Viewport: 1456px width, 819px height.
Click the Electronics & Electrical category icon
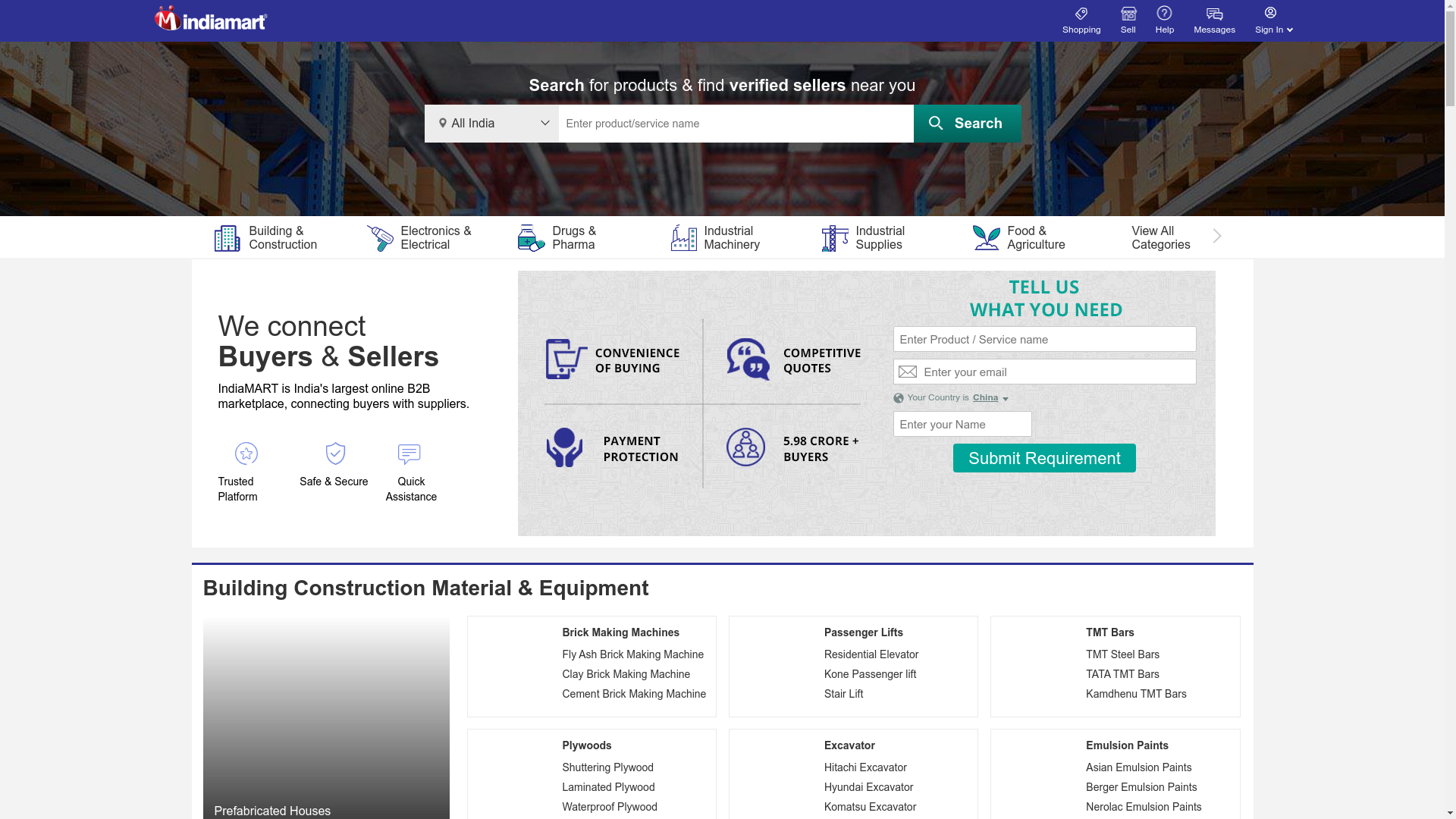380,238
